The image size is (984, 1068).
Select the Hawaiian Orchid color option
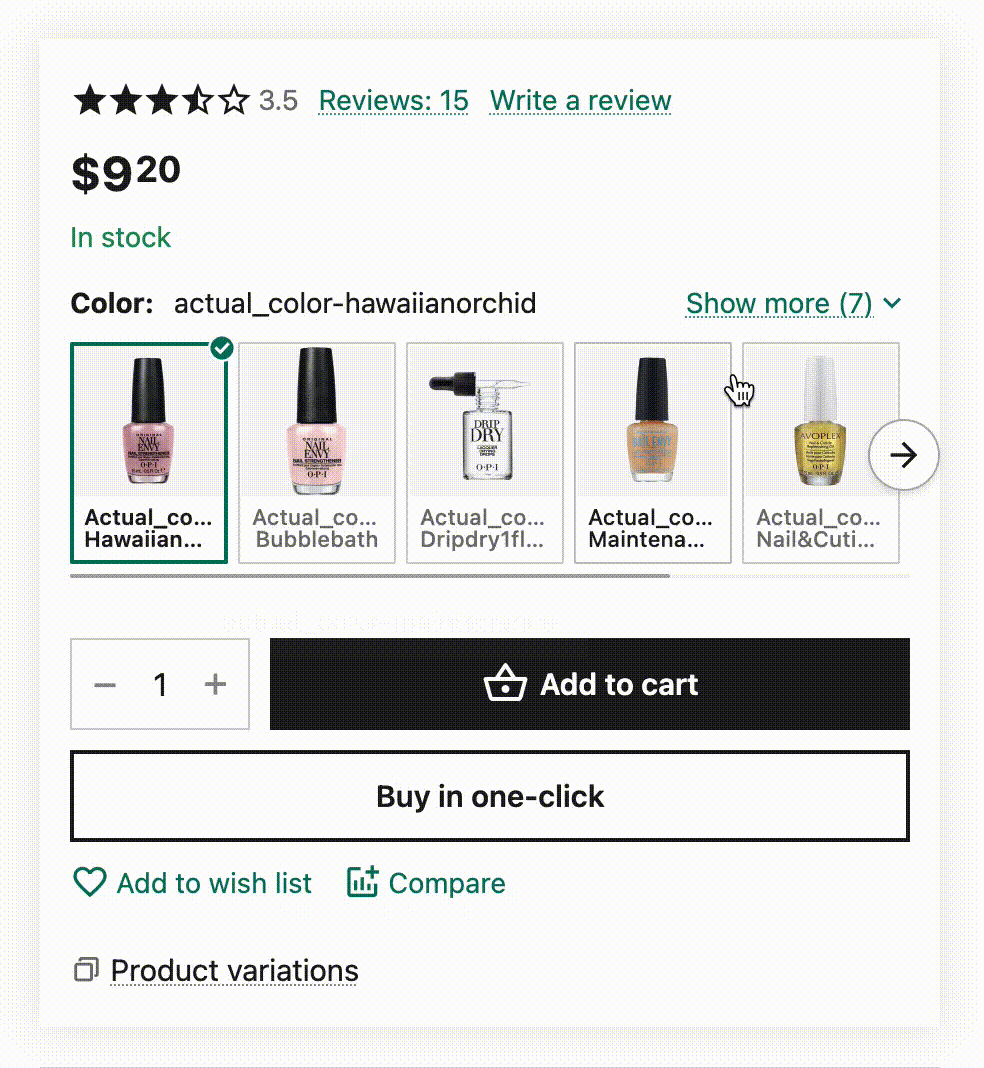tap(149, 453)
